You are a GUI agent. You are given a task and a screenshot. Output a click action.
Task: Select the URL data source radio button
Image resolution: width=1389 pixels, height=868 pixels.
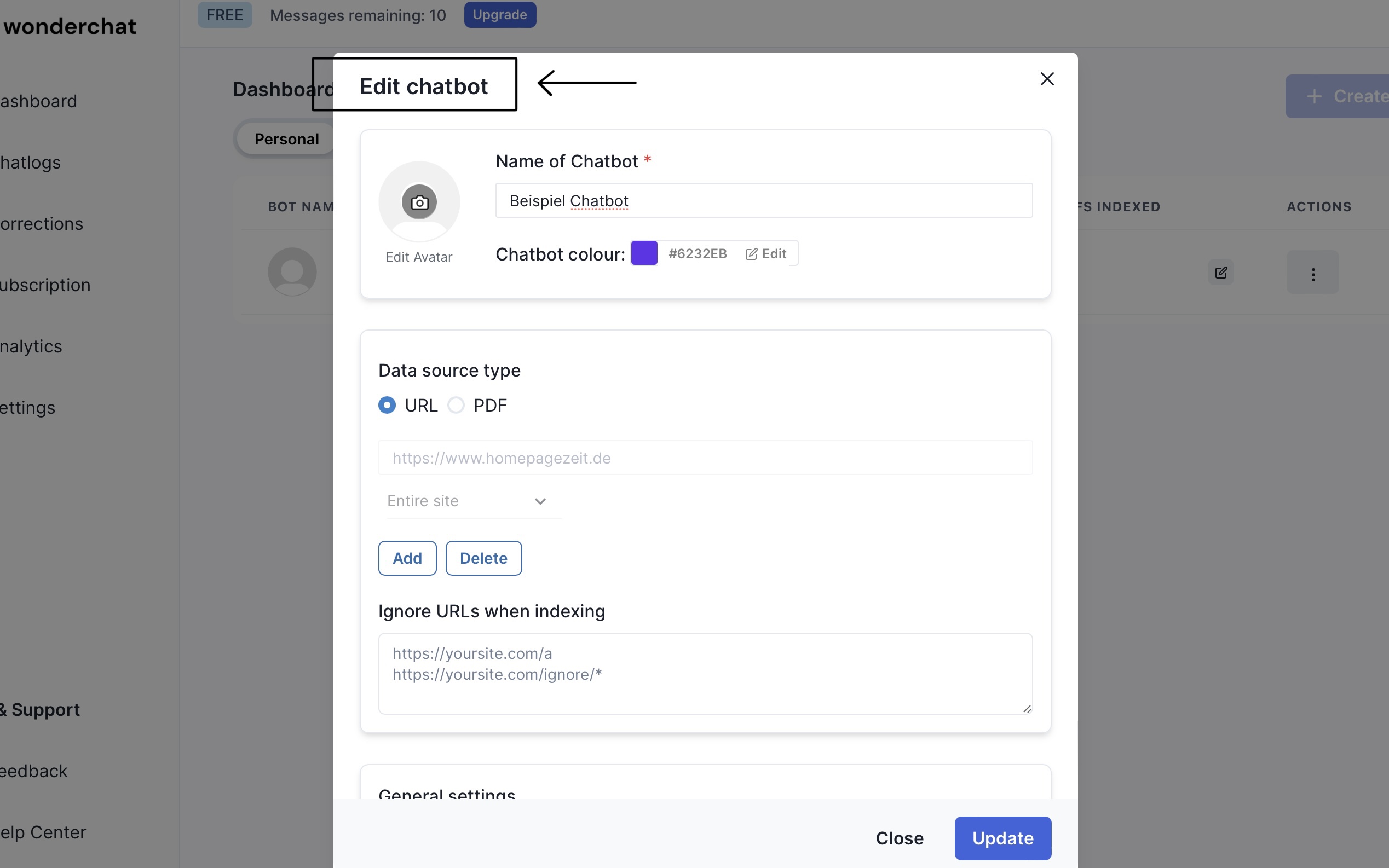pyautogui.click(x=387, y=406)
